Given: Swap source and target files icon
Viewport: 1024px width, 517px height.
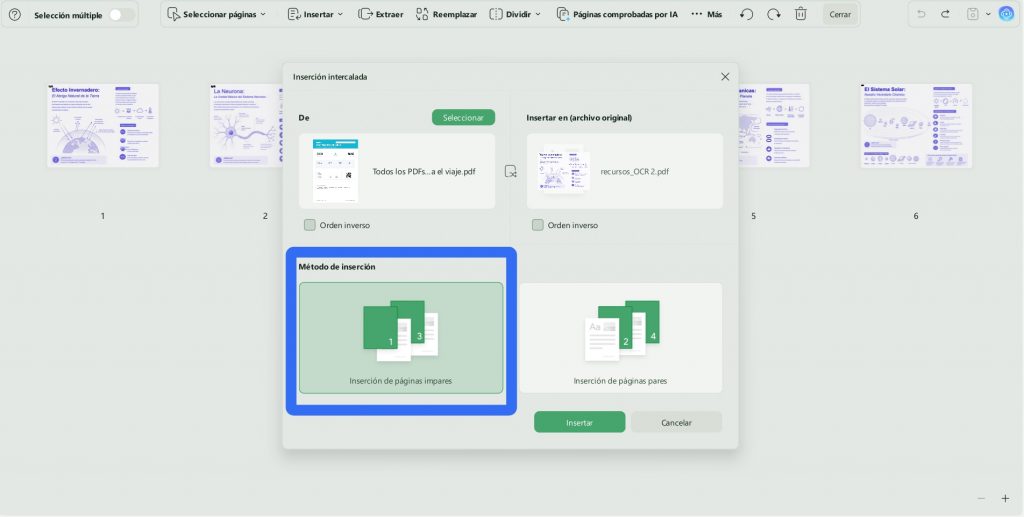Looking at the screenshot, I should pos(511,172).
